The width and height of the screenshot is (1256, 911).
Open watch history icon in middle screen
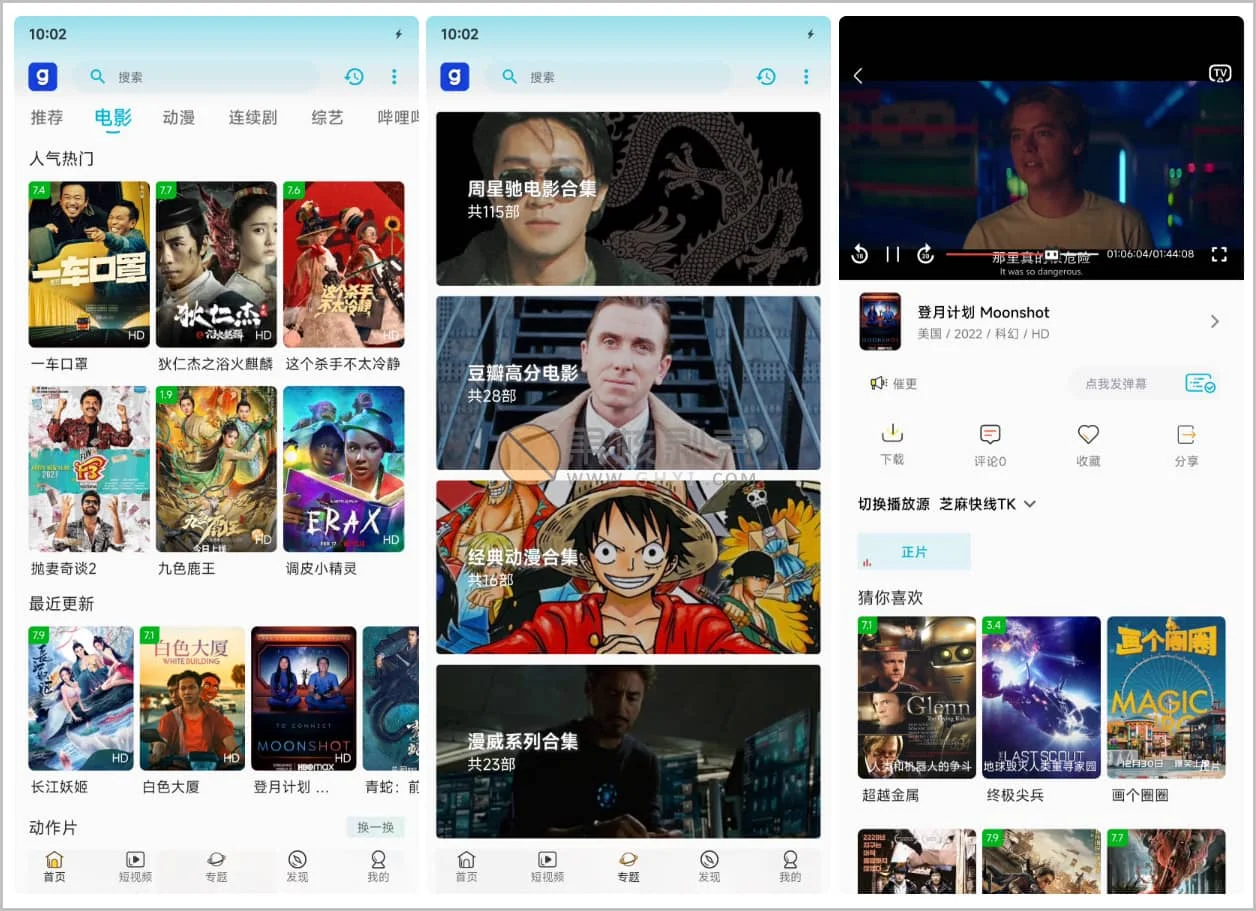click(766, 77)
